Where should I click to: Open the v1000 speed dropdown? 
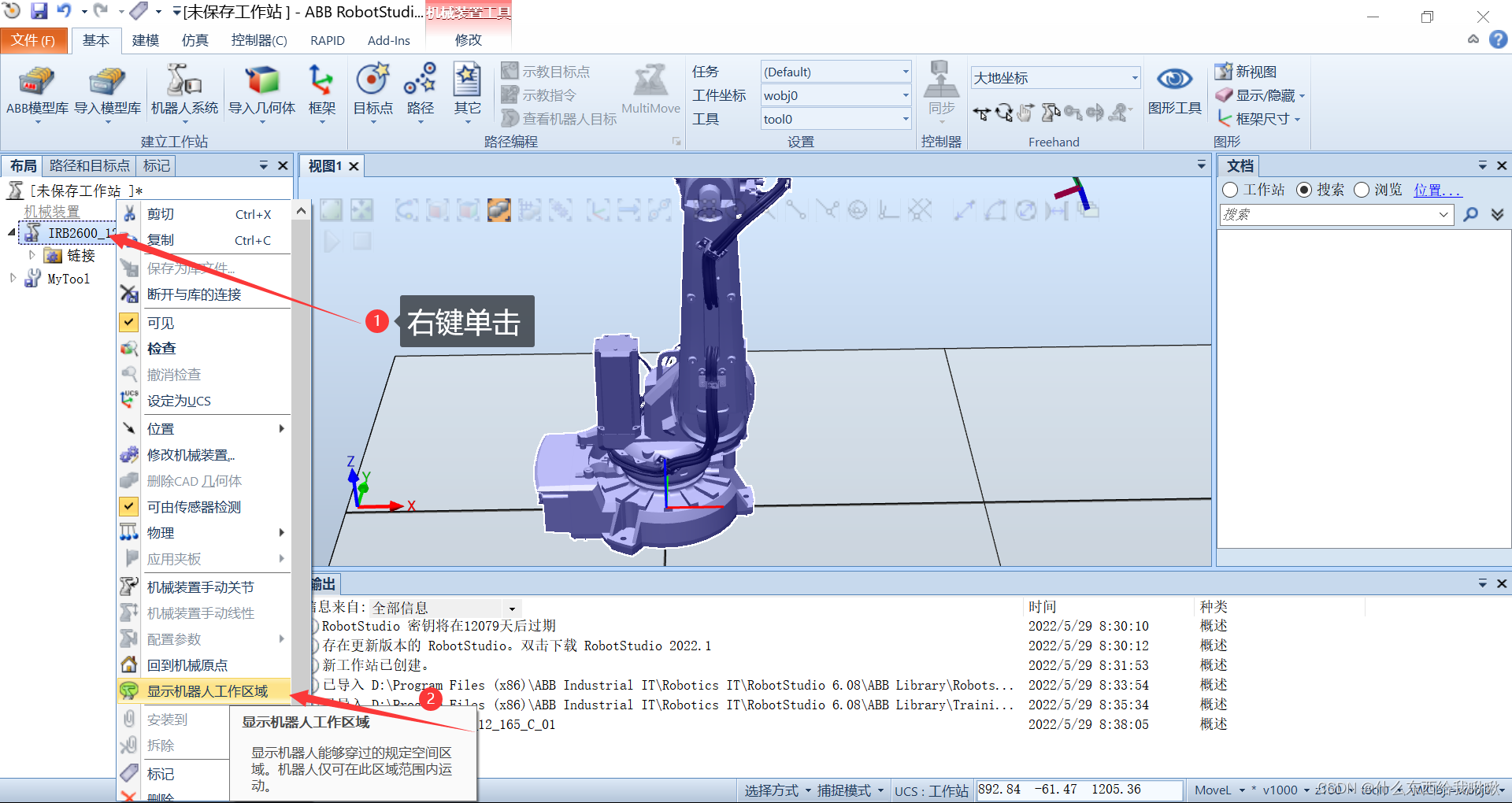[1286, 790]
